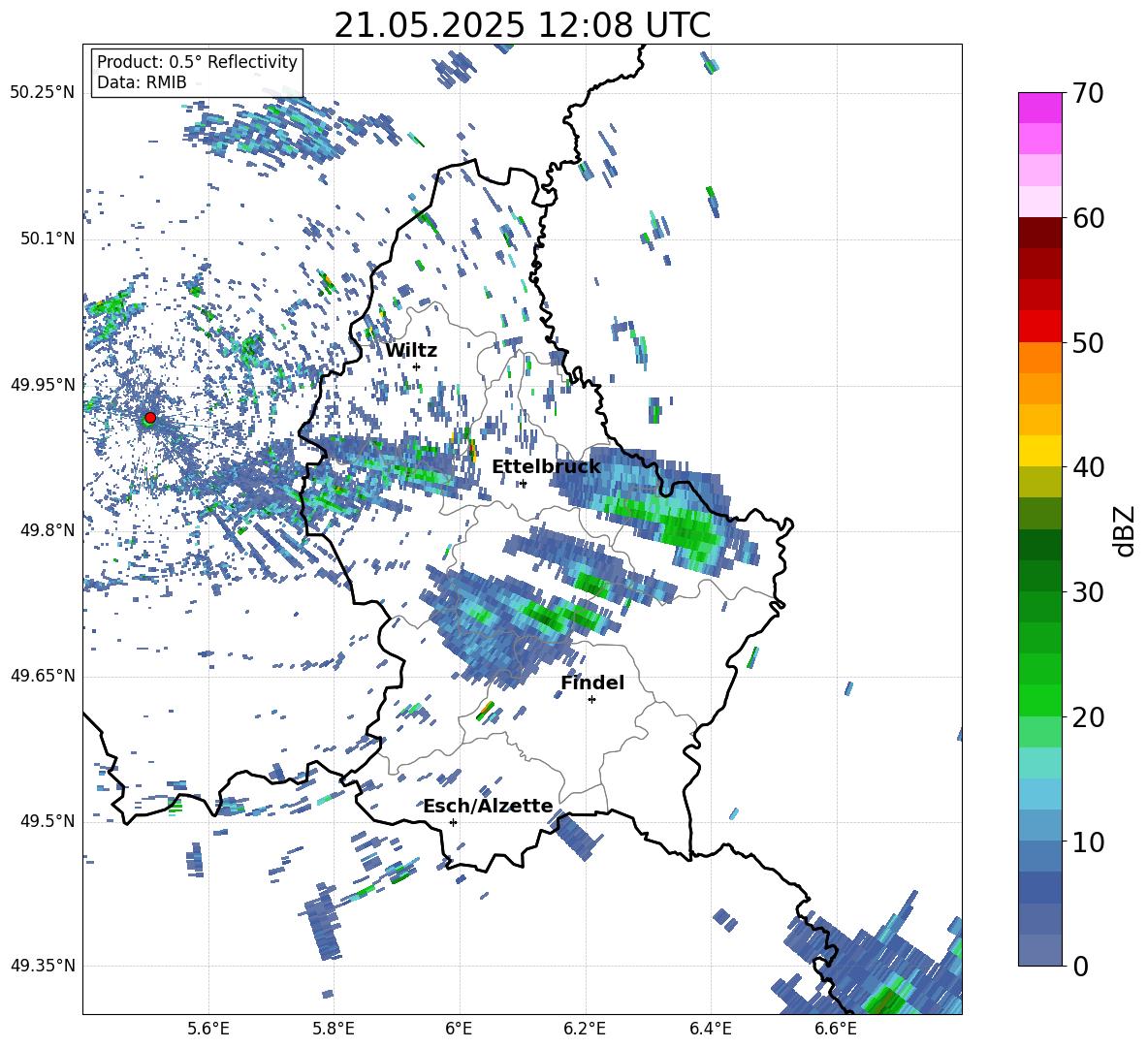Click the 6°E longitude label
The width and height of the screenshot is (1148, 1048).
coord(459,1029)
